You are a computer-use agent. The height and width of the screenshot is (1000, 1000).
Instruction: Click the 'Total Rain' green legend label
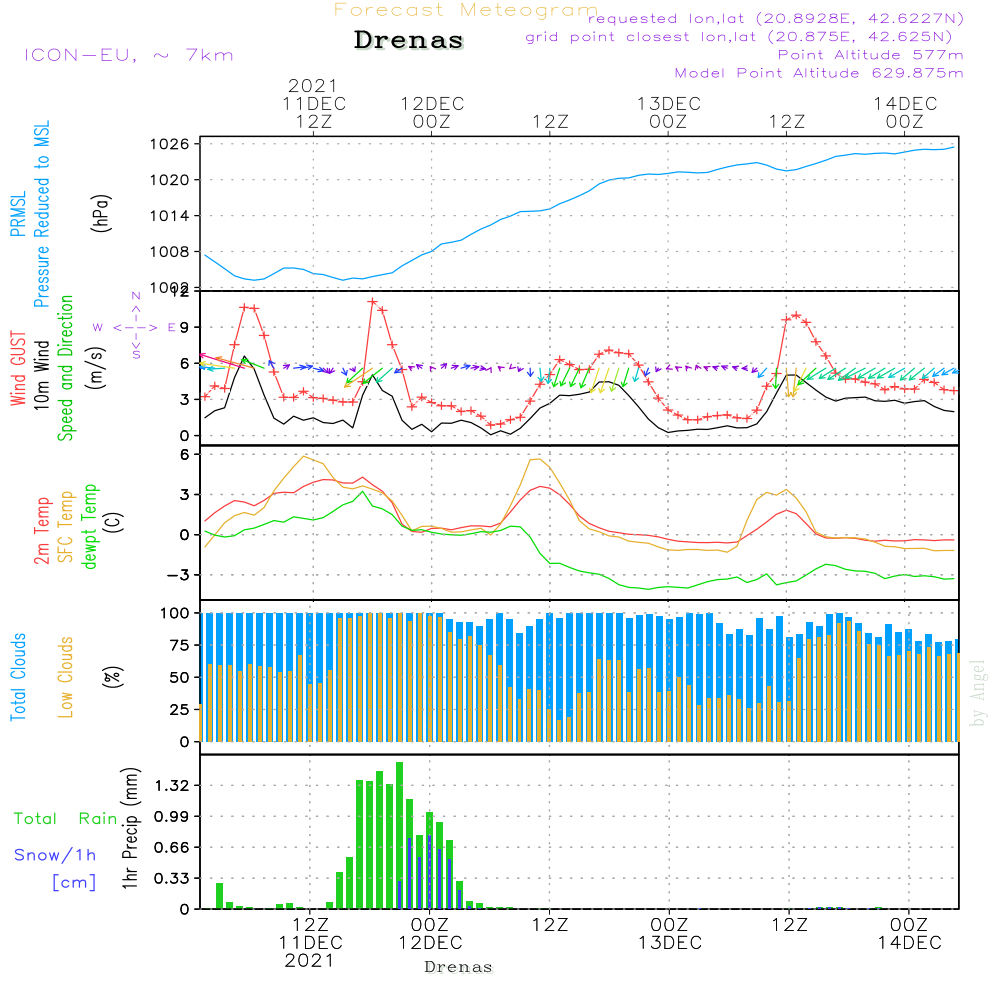coord(66,819)
